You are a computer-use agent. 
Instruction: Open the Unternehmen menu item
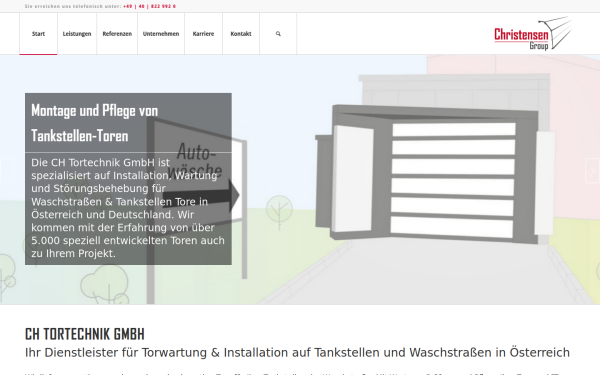pos(161,34)
